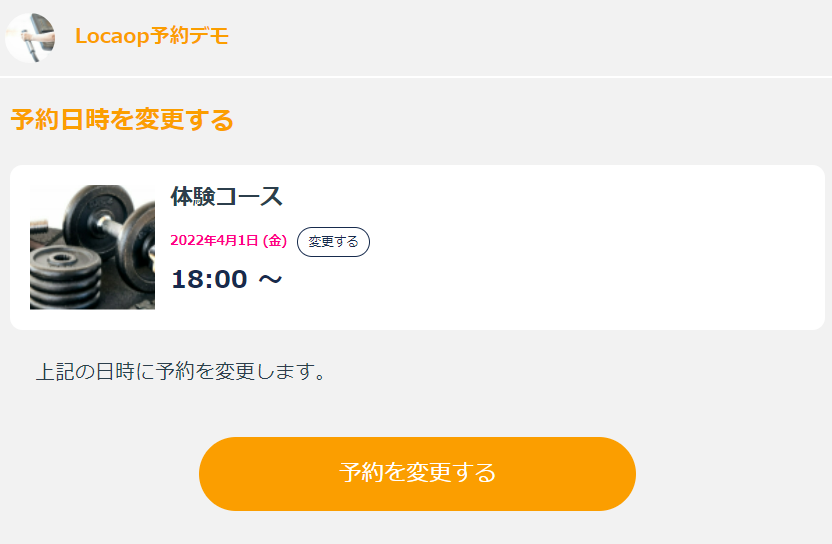Click the 上記の日時に予約を変更します message
Viewport: 832px width, 544px height.
(x=181, y=372)
